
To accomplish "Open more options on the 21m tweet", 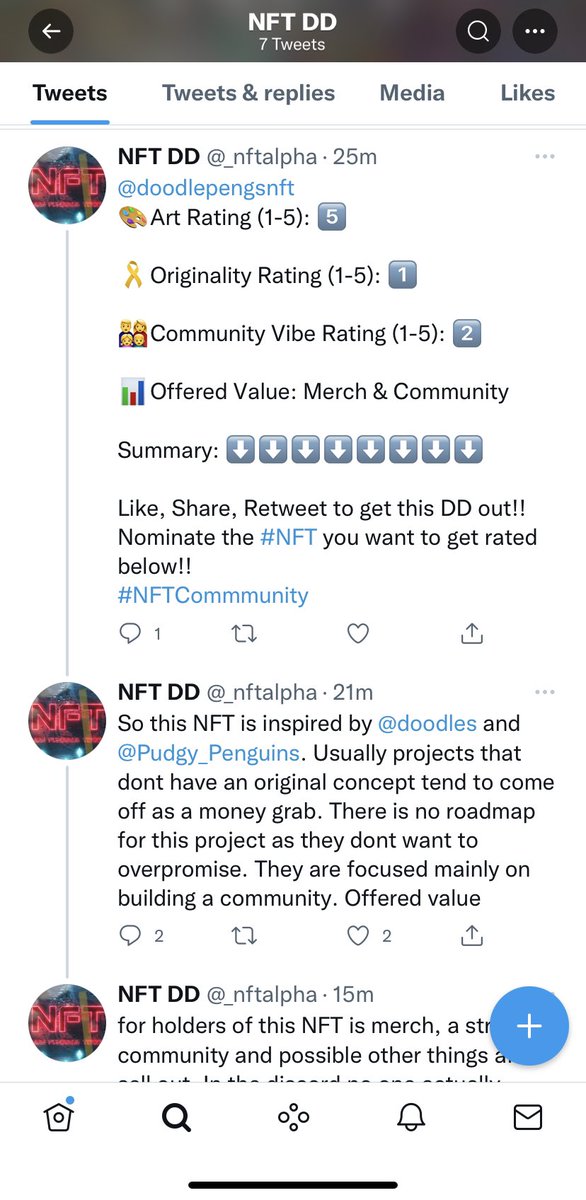I will pyautogui.click(x=545, y=692).
